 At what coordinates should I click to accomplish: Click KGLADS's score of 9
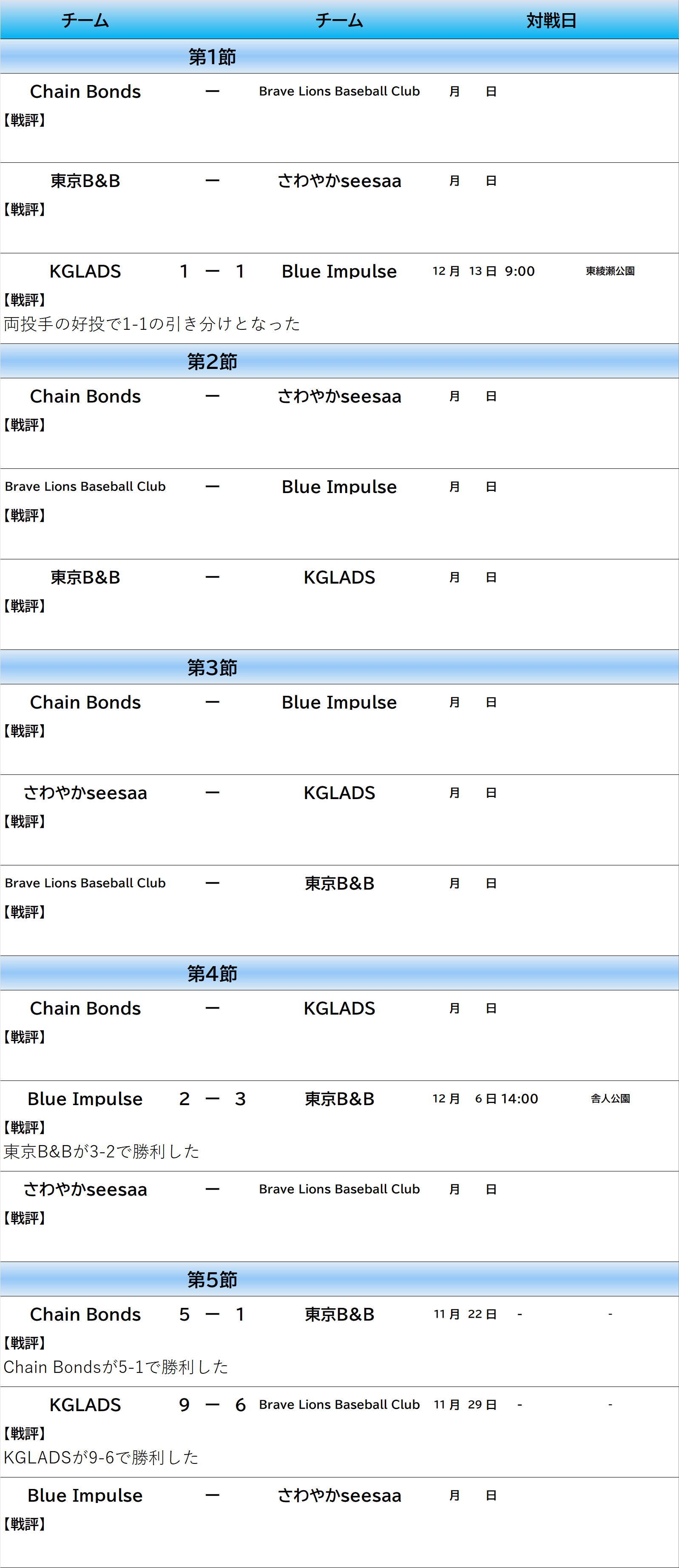click(184, 1405)
